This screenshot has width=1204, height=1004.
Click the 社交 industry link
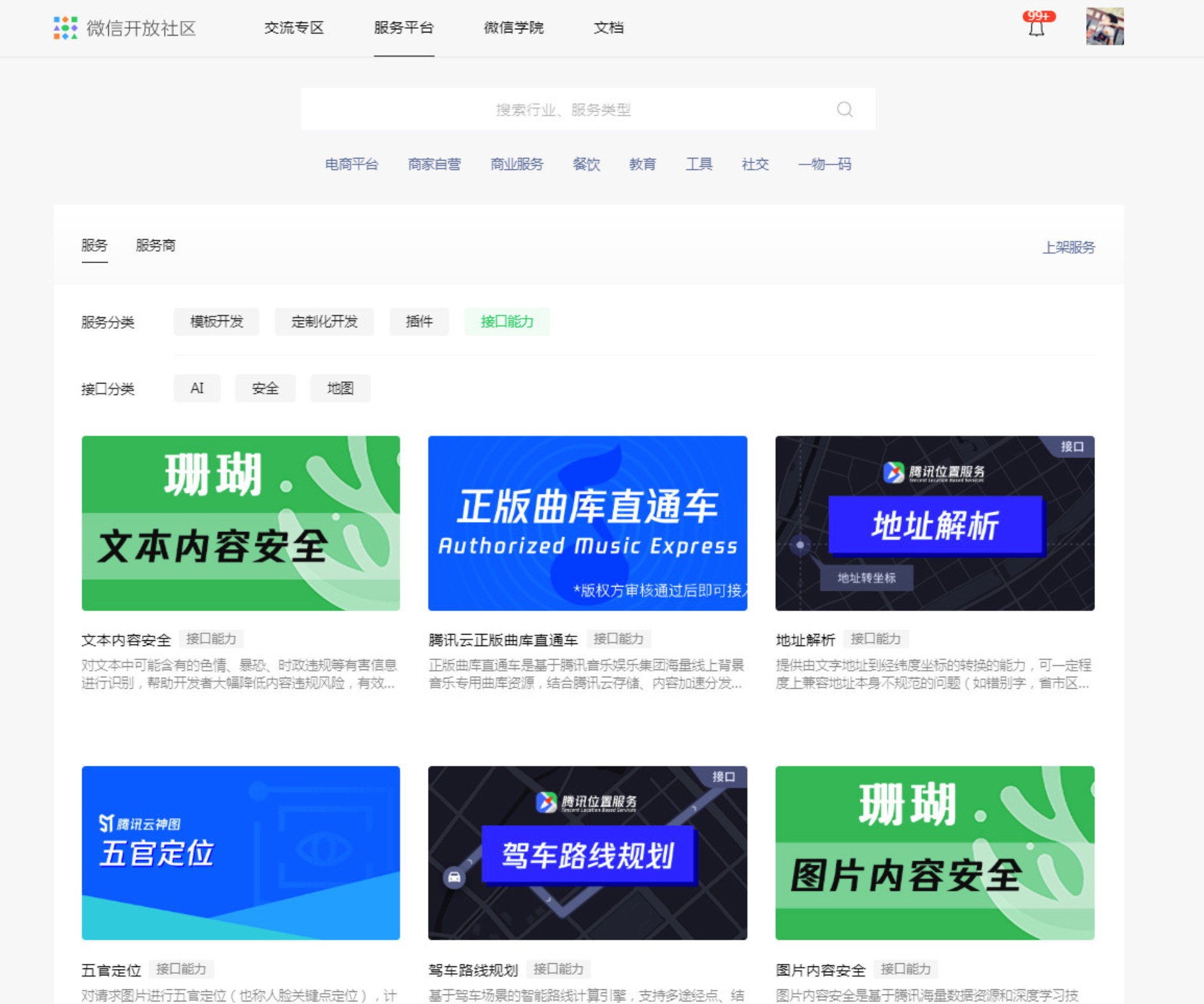pyautogui.click(x=755, y=164)
